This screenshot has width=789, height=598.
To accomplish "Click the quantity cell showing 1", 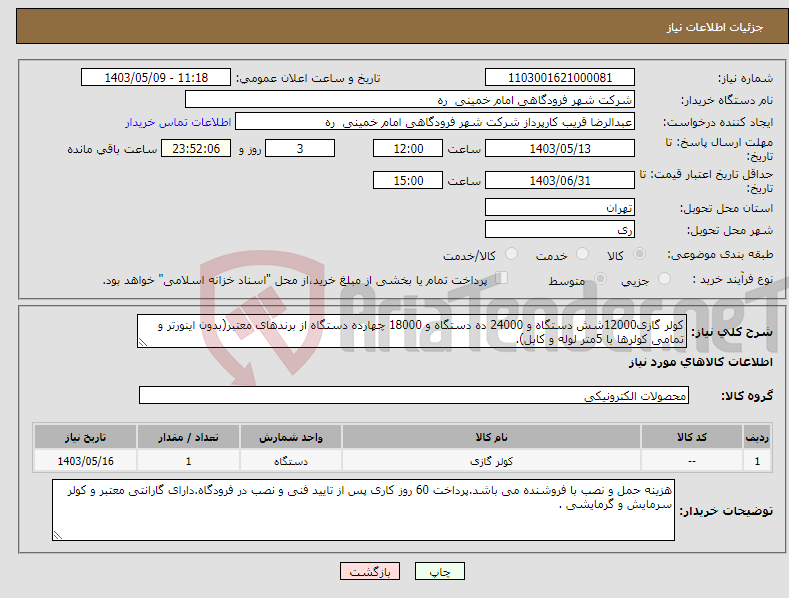I will pyautogui.click(x=188, y=461).
